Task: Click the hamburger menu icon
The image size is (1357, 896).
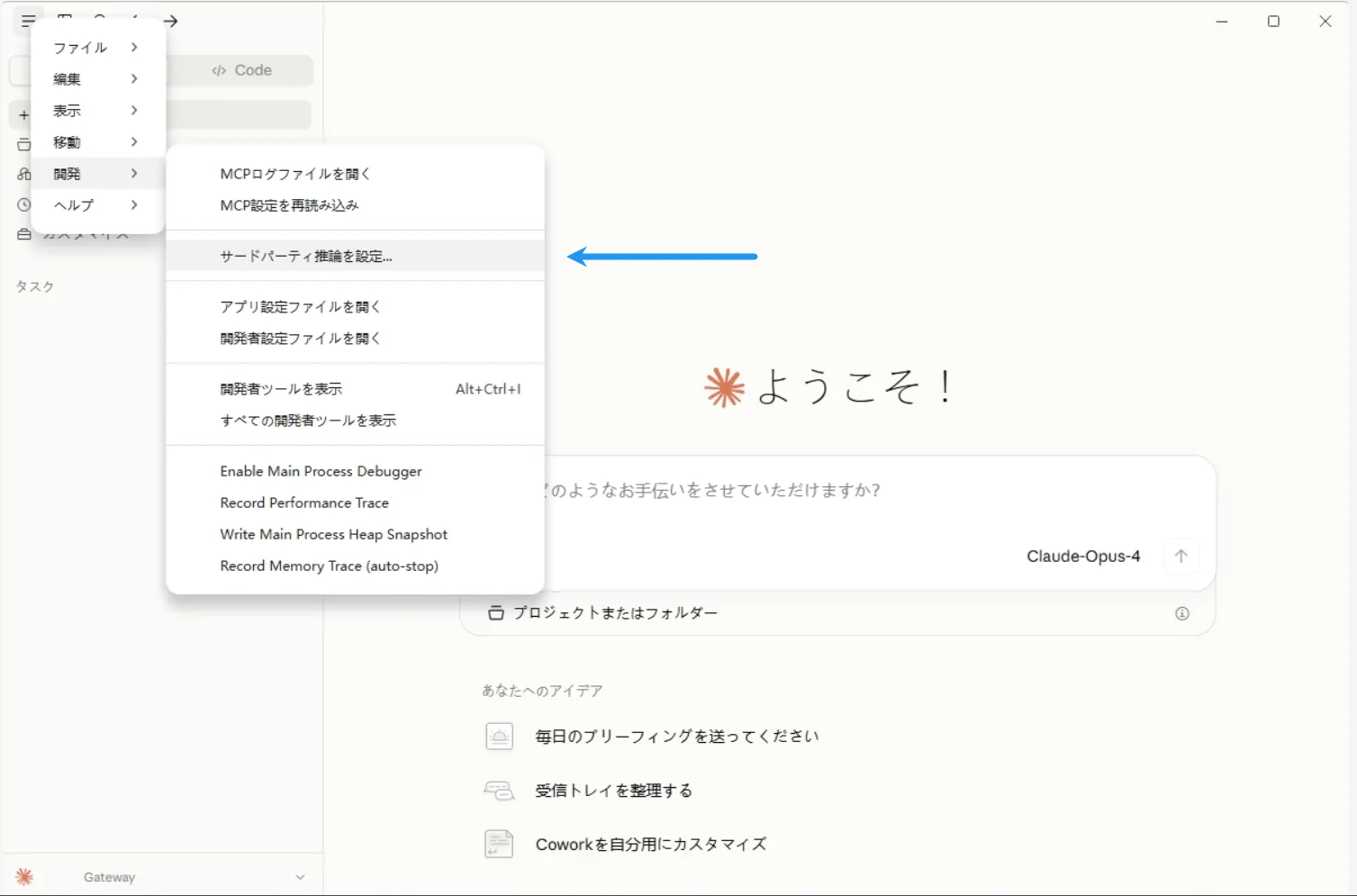Action: pos(28,21)
